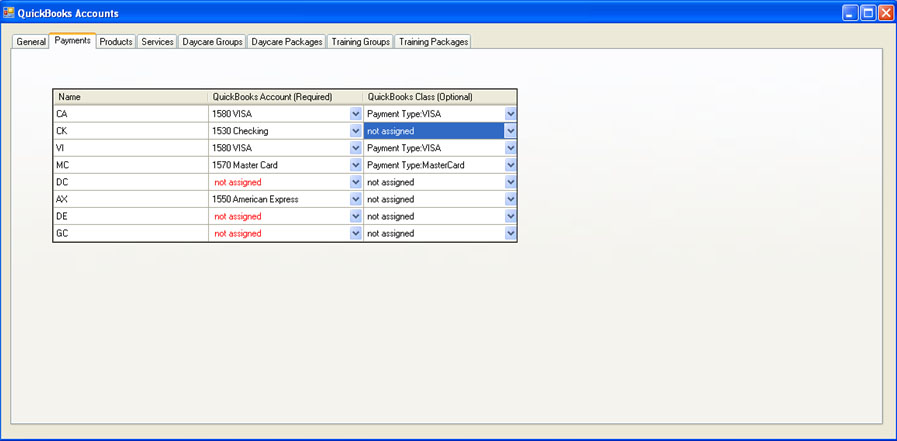
Task: Click Payment Type:VISA class in VI row
Action: (x=404, y=148)
